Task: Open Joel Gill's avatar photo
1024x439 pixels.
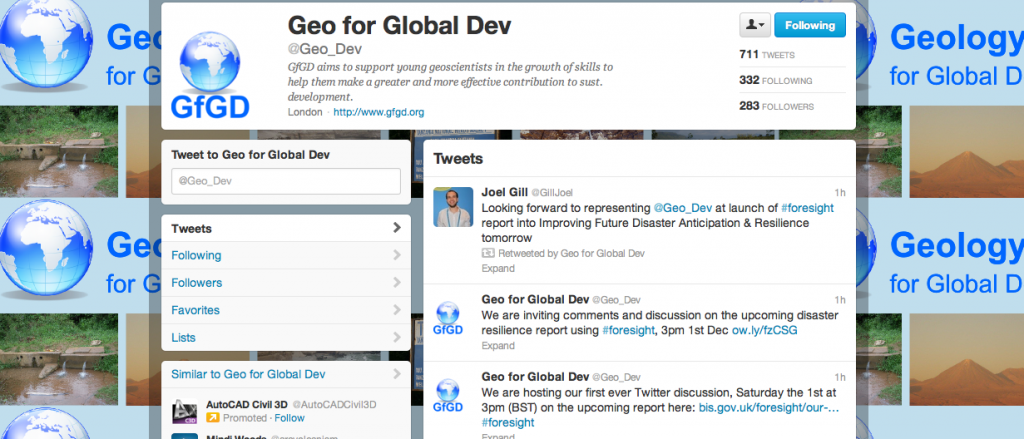Action: pos(453,206)
